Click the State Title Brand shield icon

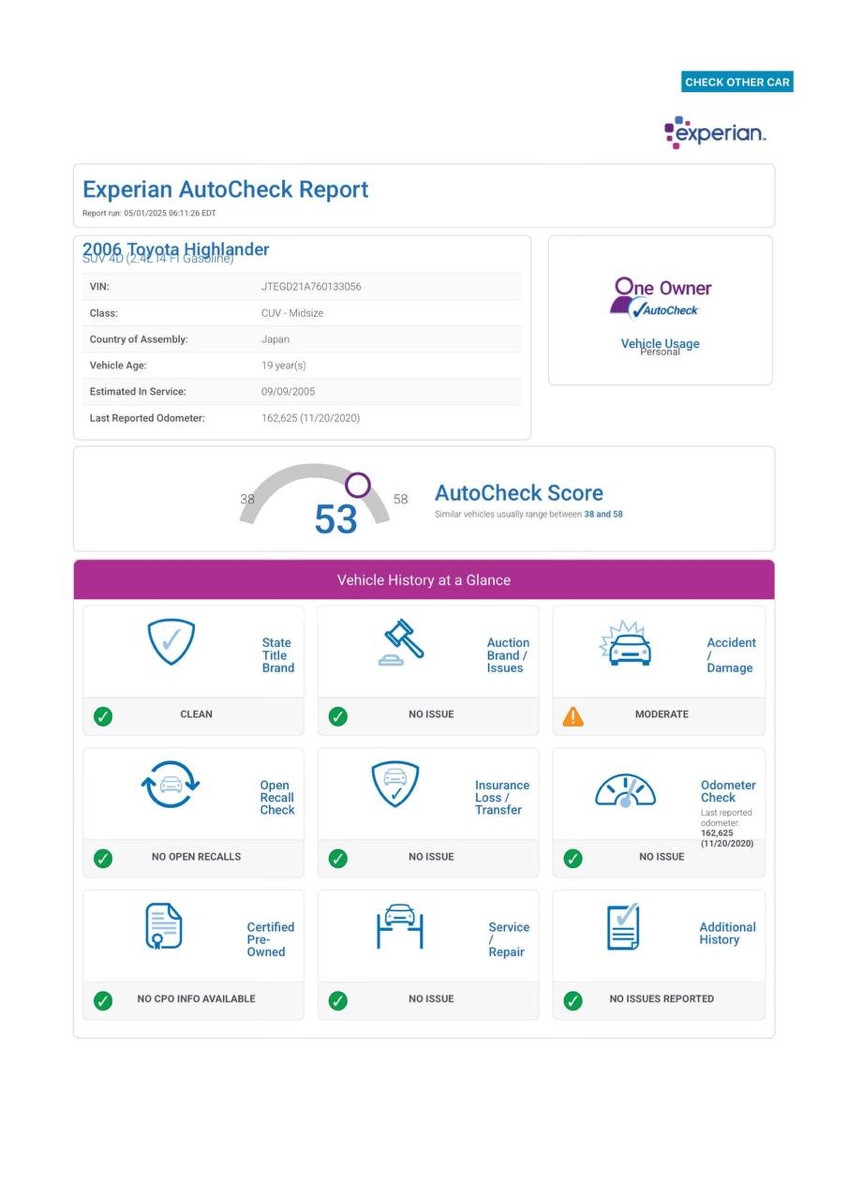click(171, 642)
